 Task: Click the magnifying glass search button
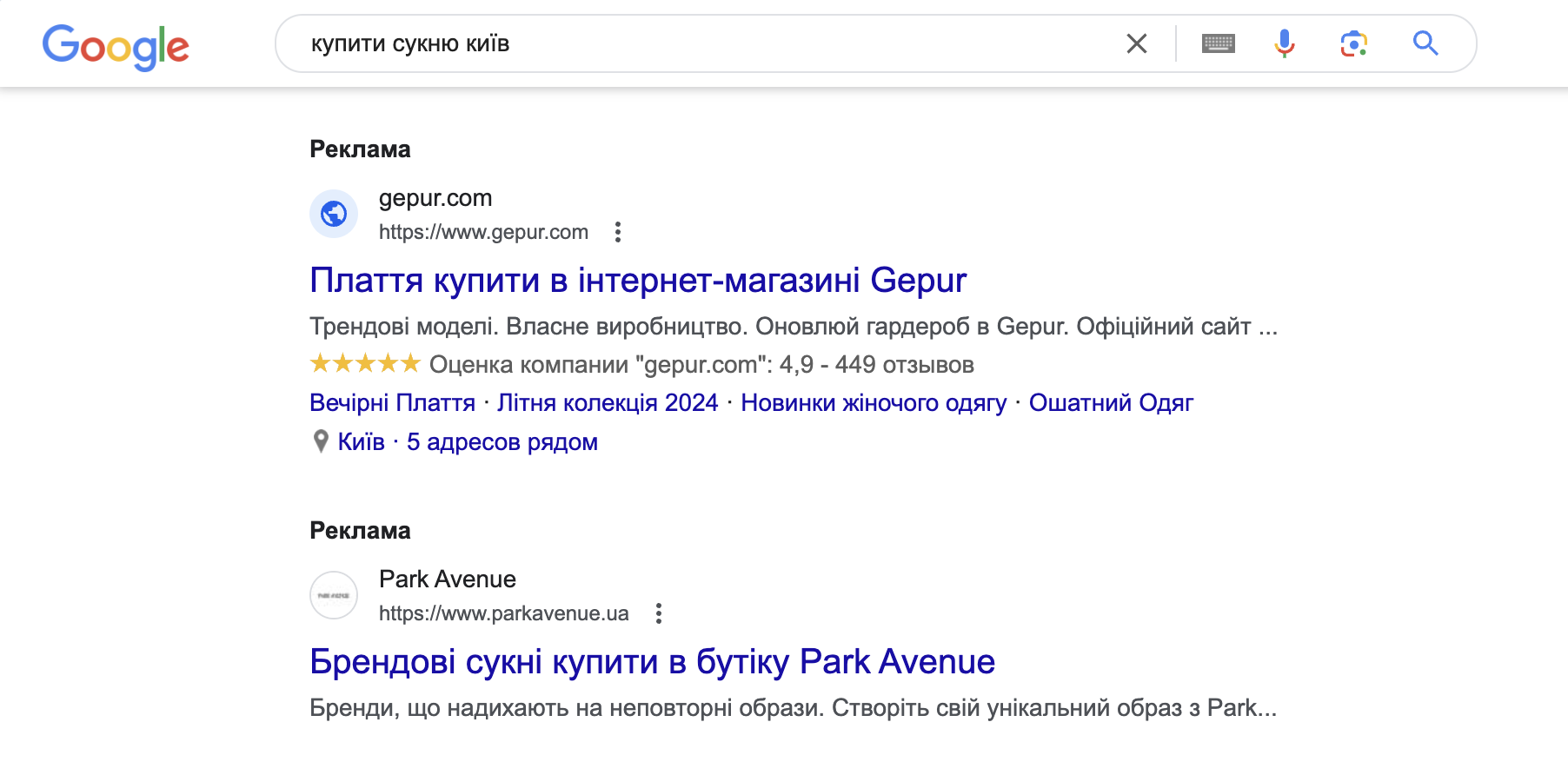(x=1425, y=43)
